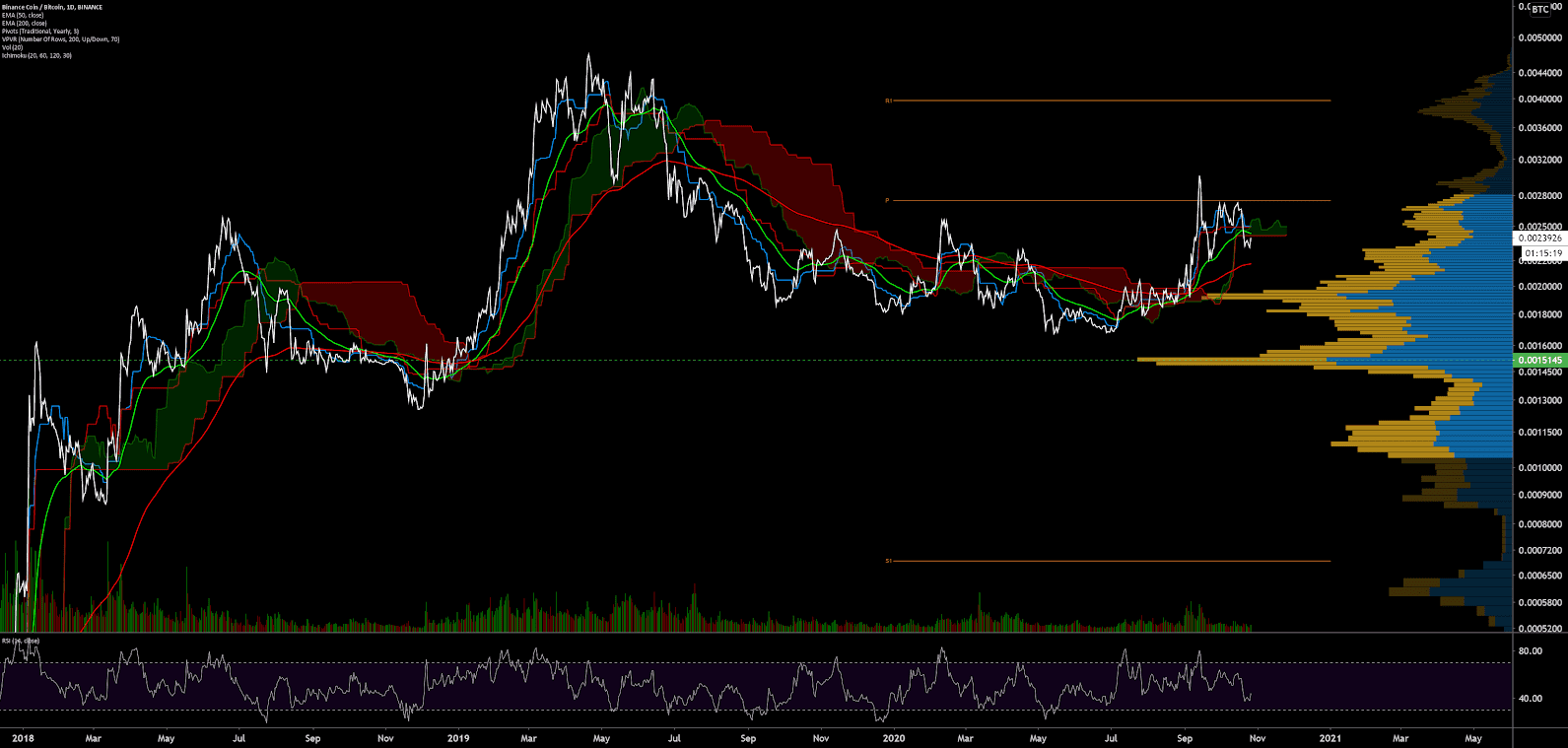This screenshot has width=1568, height=748.
Task: Click the 0.0040000 price scale value
Action: 1540,99
